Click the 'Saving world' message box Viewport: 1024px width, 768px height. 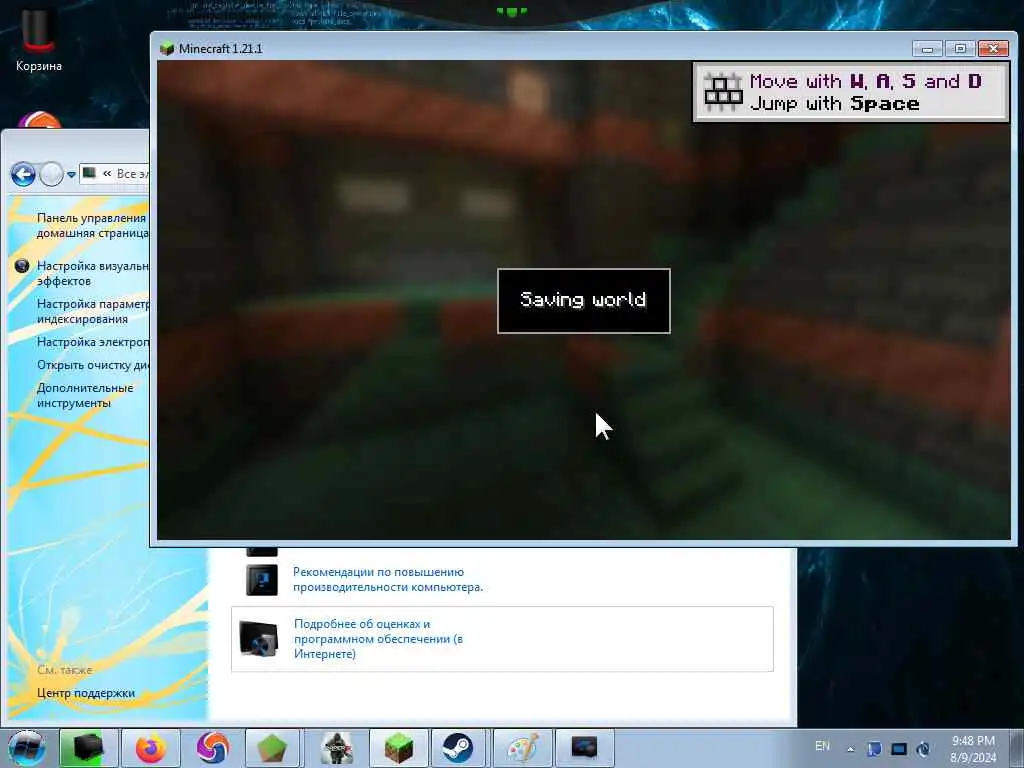point(584,300)
